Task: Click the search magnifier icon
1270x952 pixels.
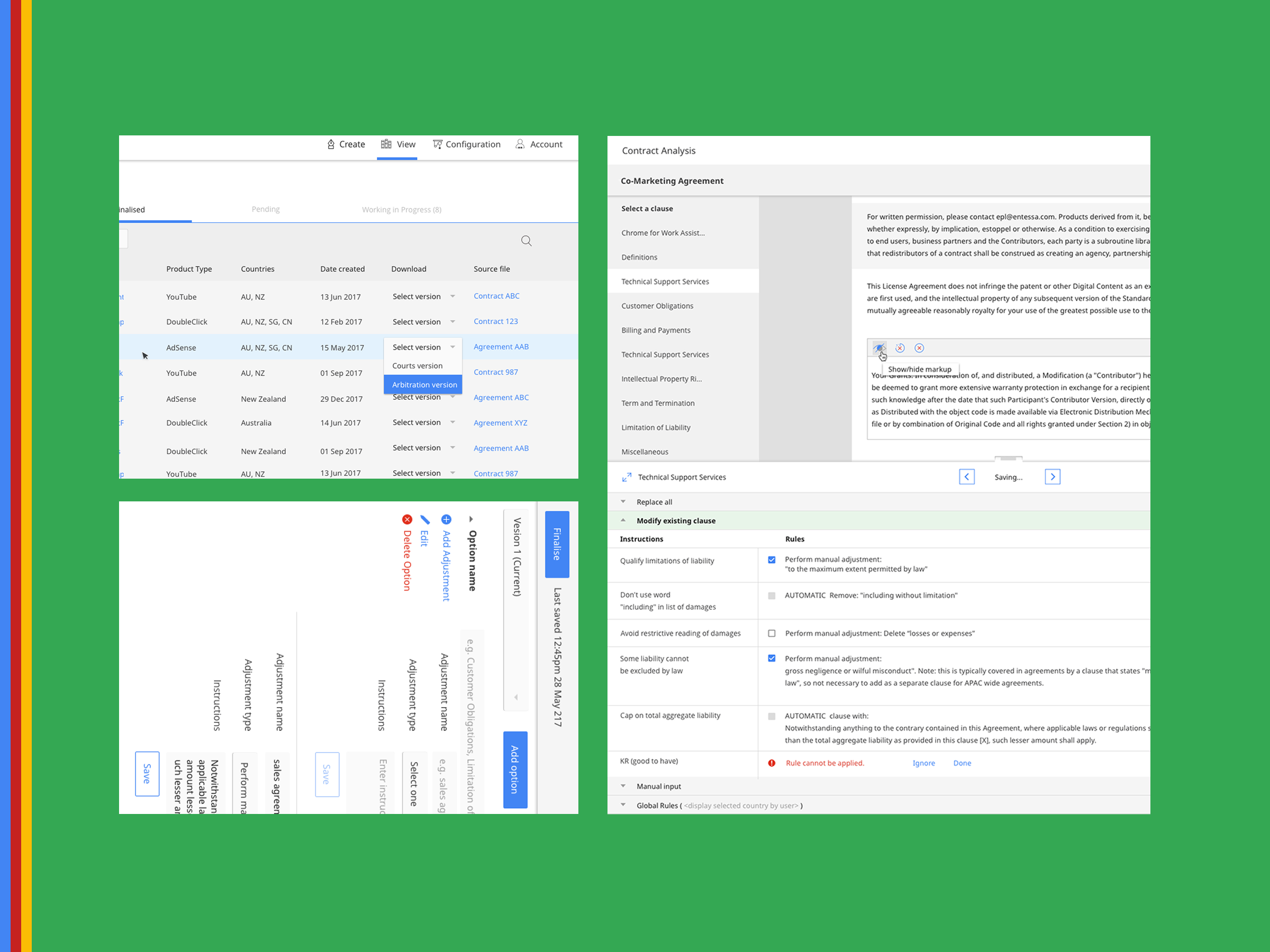Action: (x=526, y=241)
